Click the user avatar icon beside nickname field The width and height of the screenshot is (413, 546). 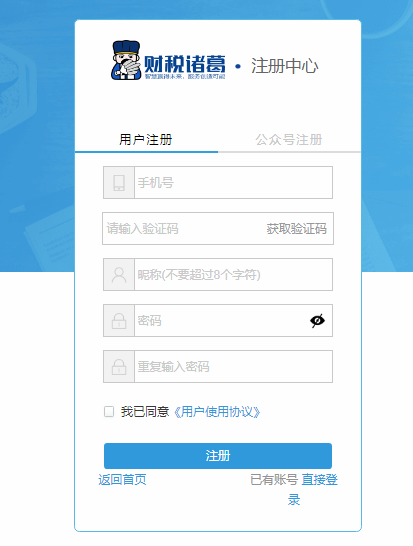point(119,275)
